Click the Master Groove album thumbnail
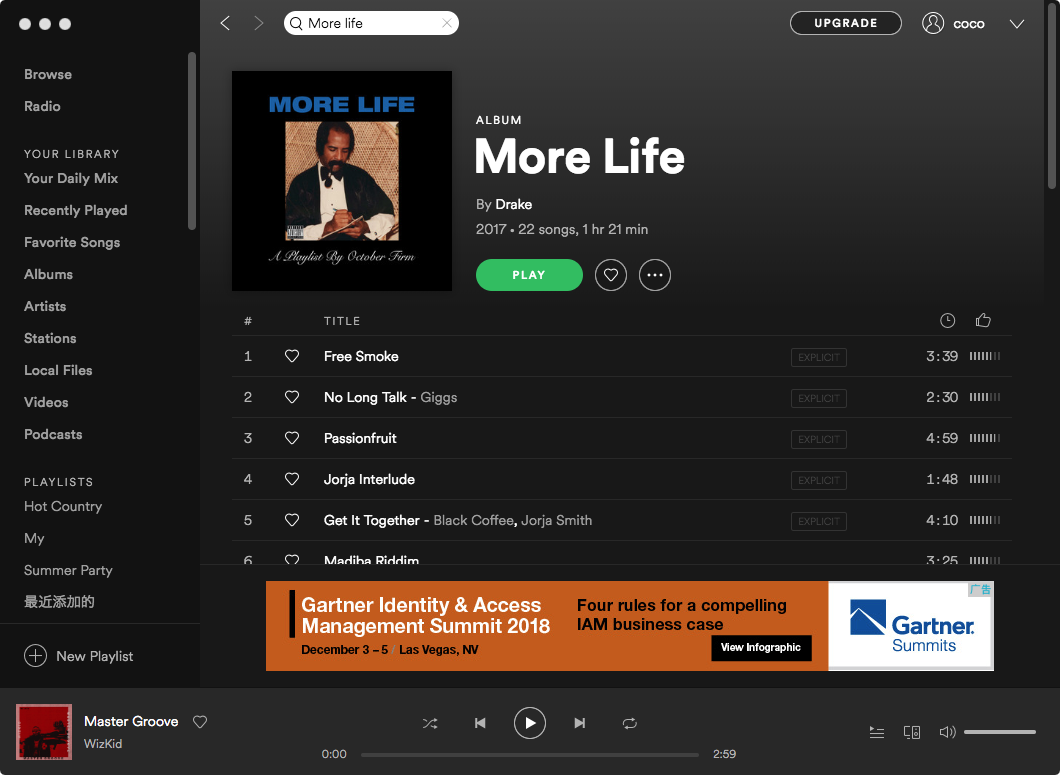This screenshot has width=1060, height=775. click(44, 732)
